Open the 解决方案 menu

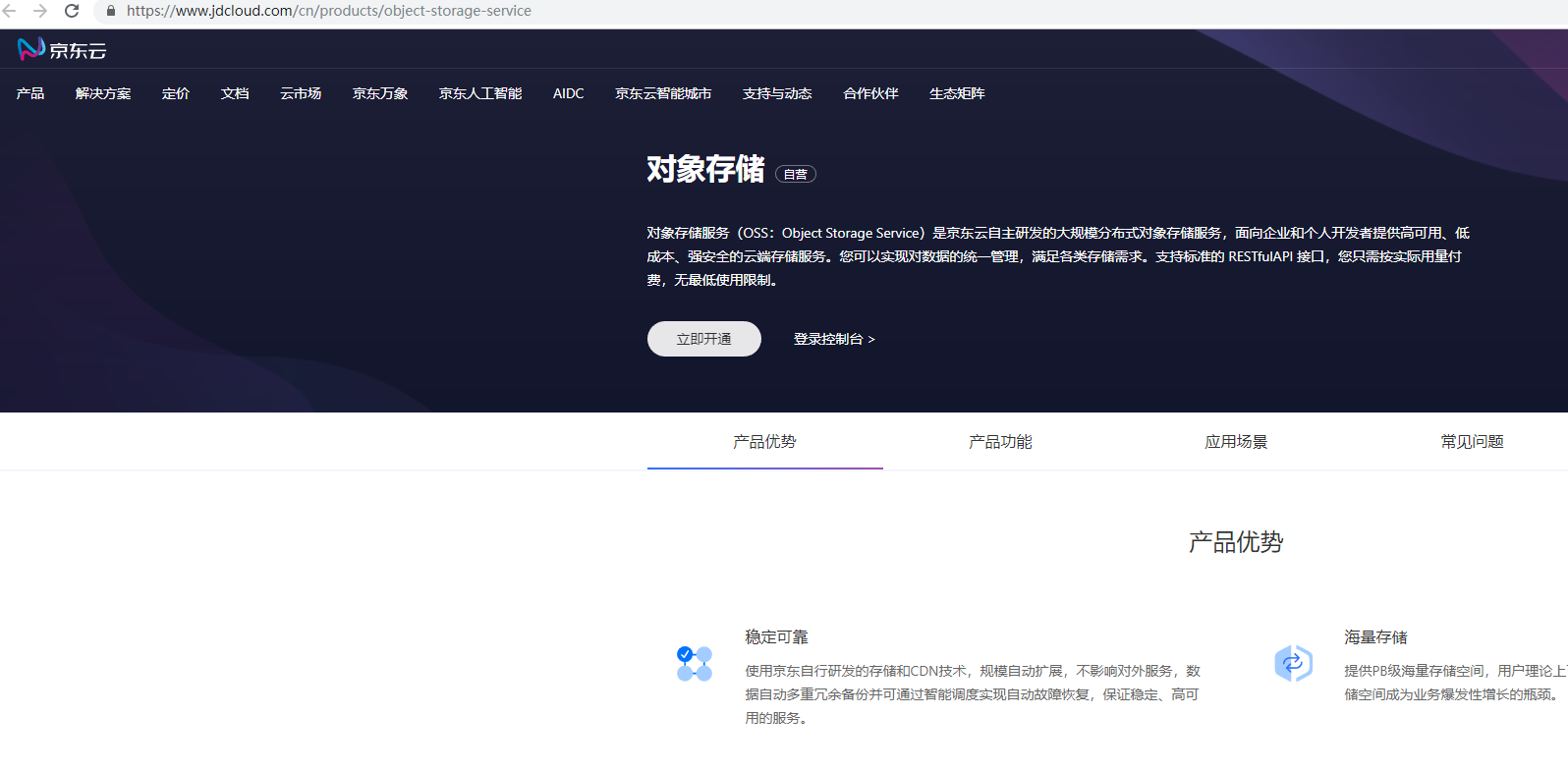click(x=103, y=93)
